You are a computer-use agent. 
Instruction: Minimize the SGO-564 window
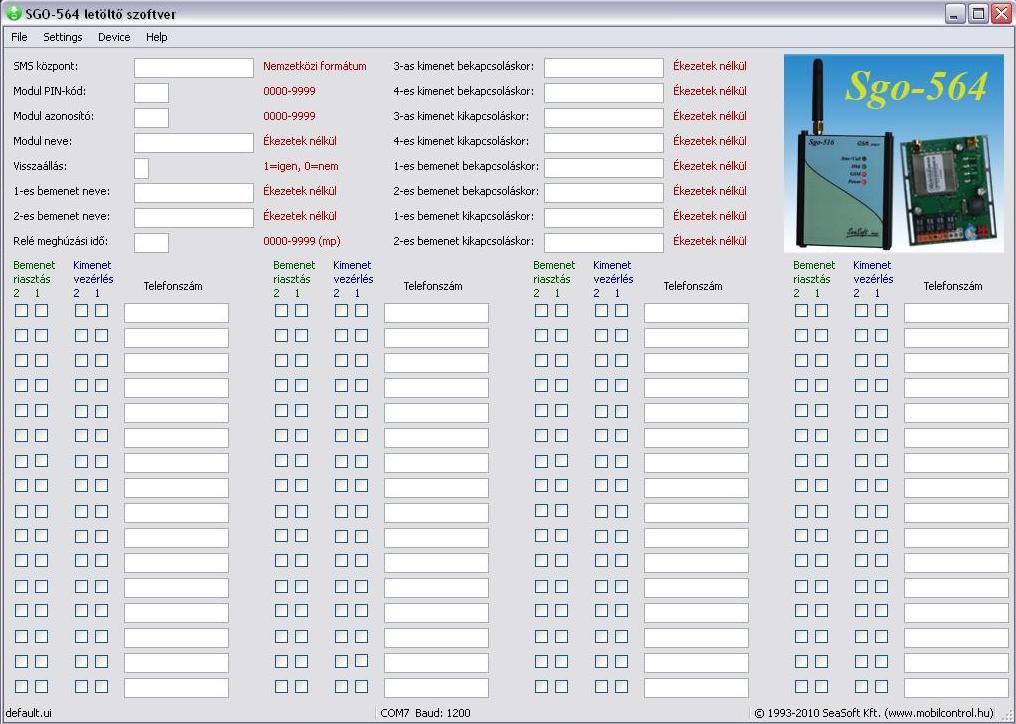[954, 14]
